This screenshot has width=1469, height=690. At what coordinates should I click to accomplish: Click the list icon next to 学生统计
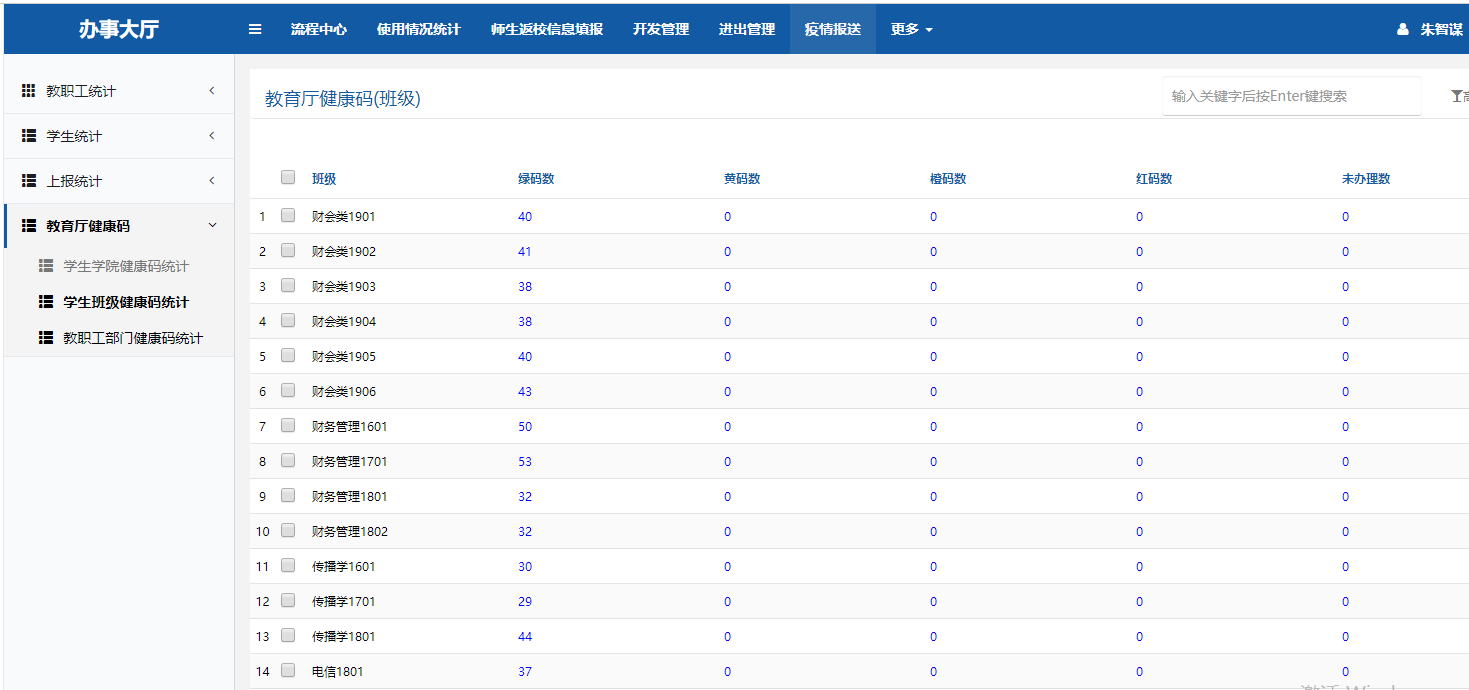click(x=29, y=136)
